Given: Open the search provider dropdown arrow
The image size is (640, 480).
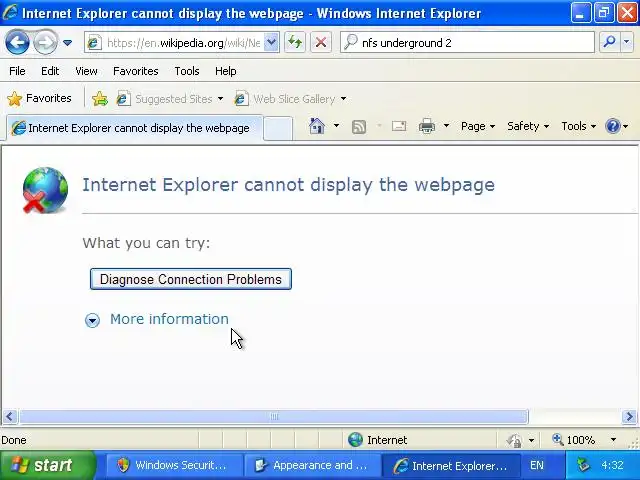Looking at the screenshot, I should (627, 42).
